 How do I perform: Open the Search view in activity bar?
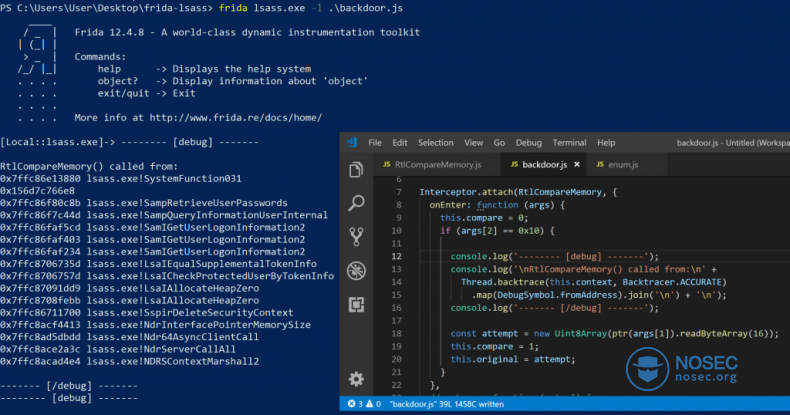coord(356,203)
